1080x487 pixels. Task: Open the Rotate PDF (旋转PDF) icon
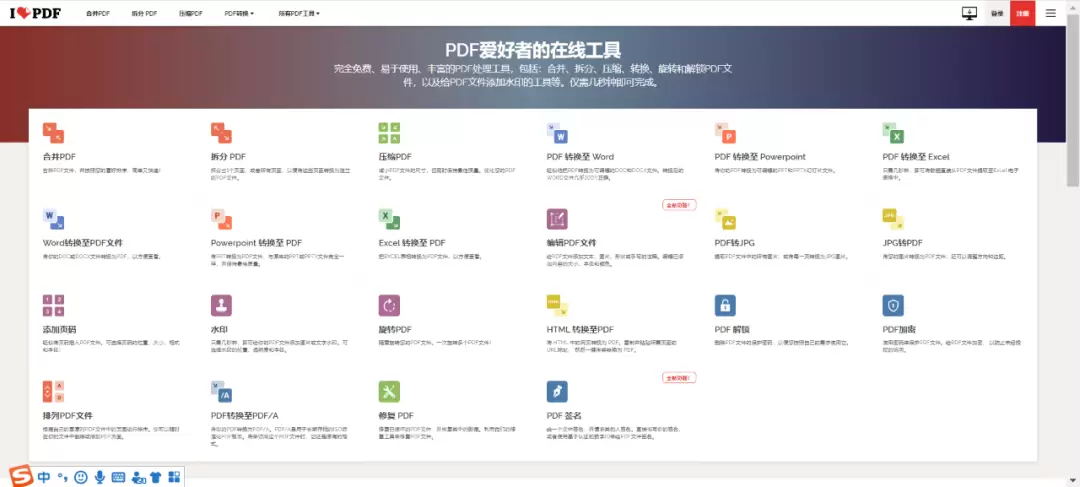pos(389,305)
